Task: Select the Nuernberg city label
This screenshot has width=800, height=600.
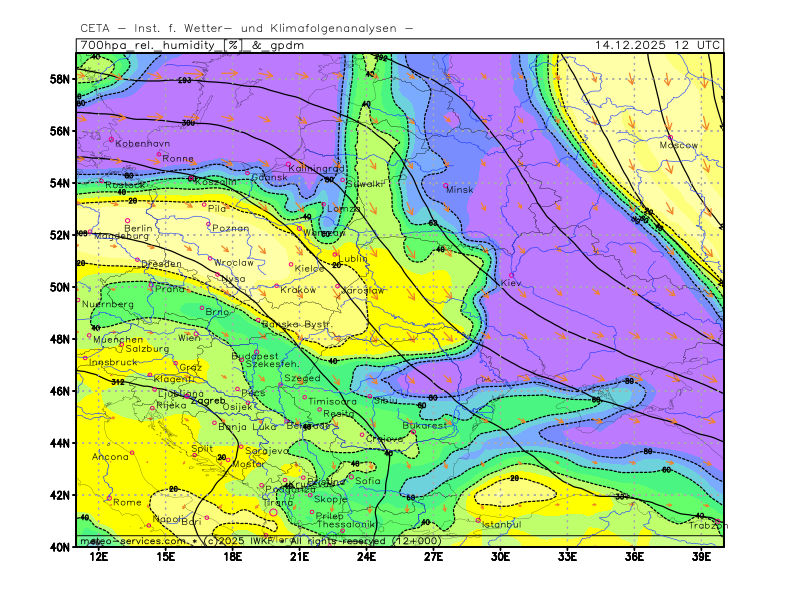Action: 107,304
